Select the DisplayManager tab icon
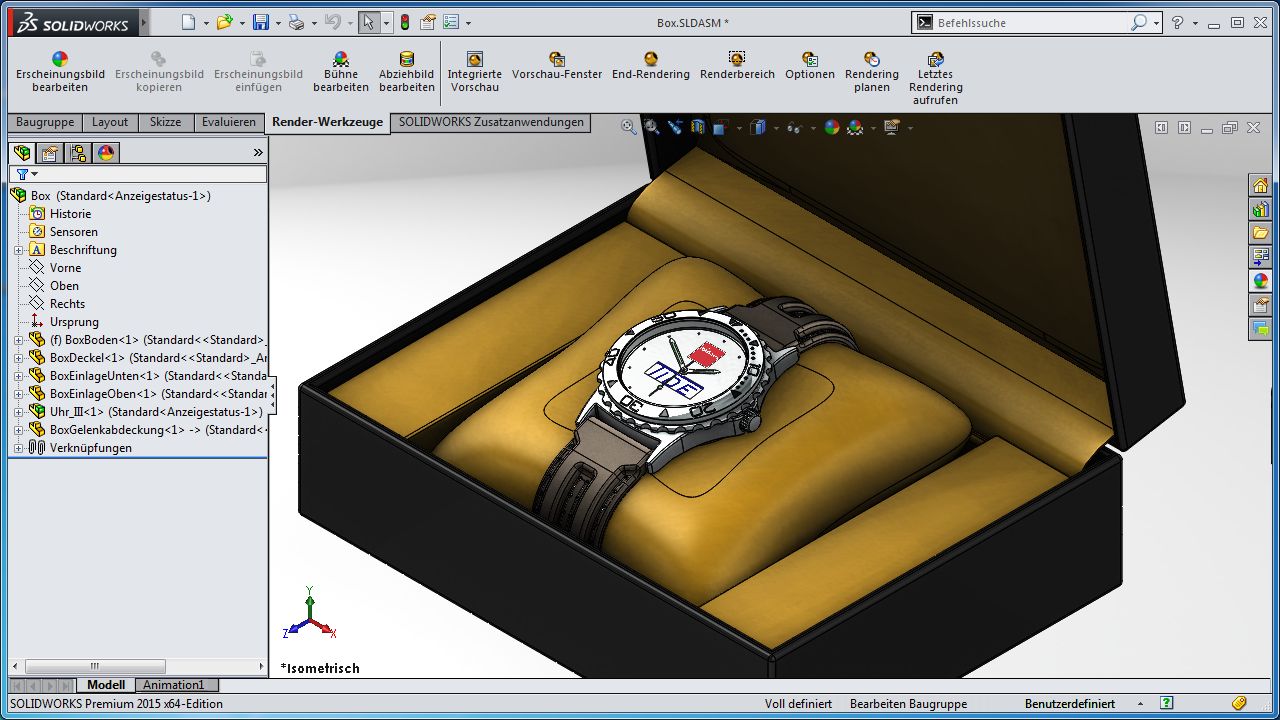This screenshot has width=1280, height=720. (x=106, y=153)
